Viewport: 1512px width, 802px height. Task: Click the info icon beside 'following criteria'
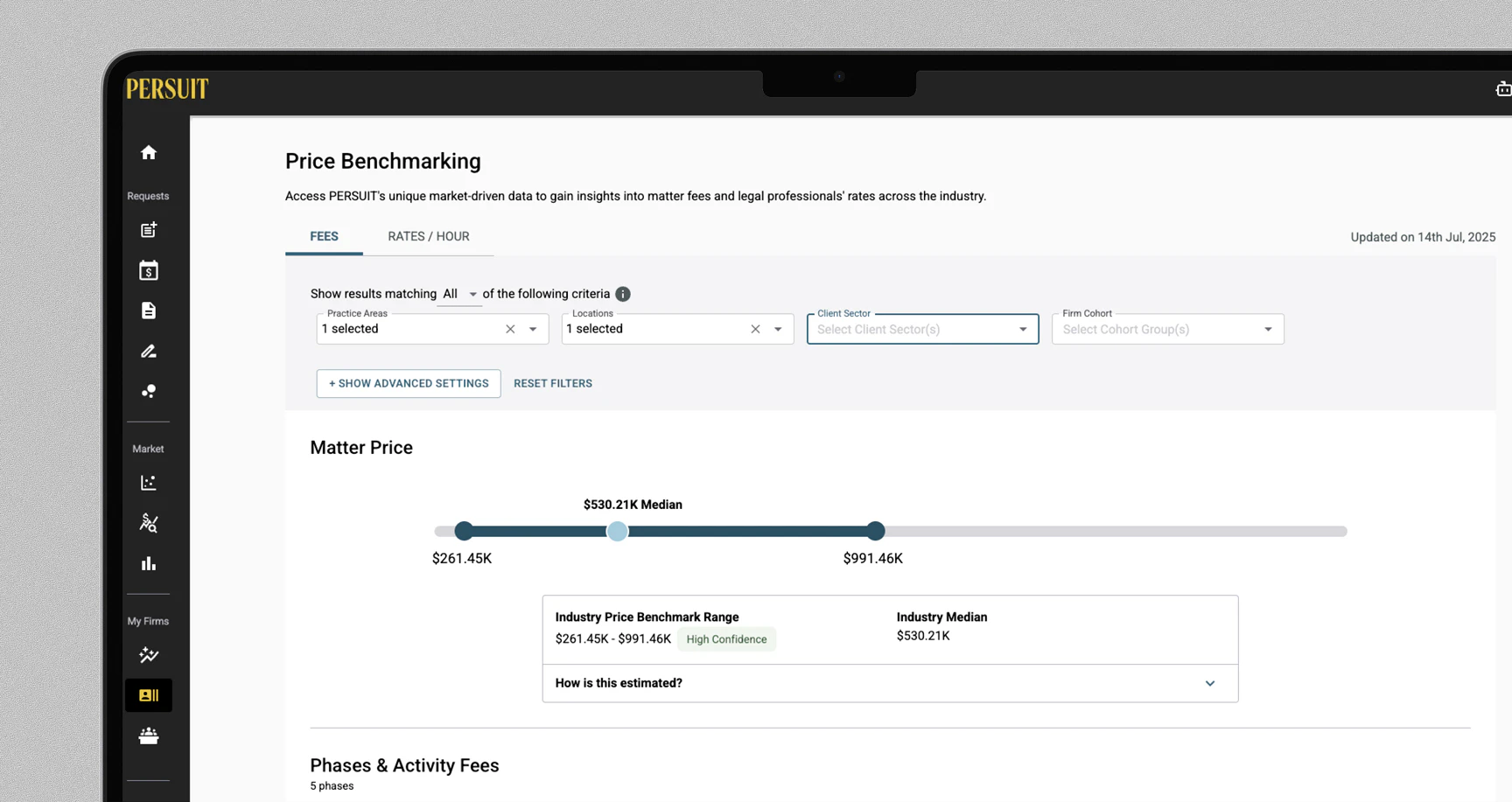pos(623,294)
